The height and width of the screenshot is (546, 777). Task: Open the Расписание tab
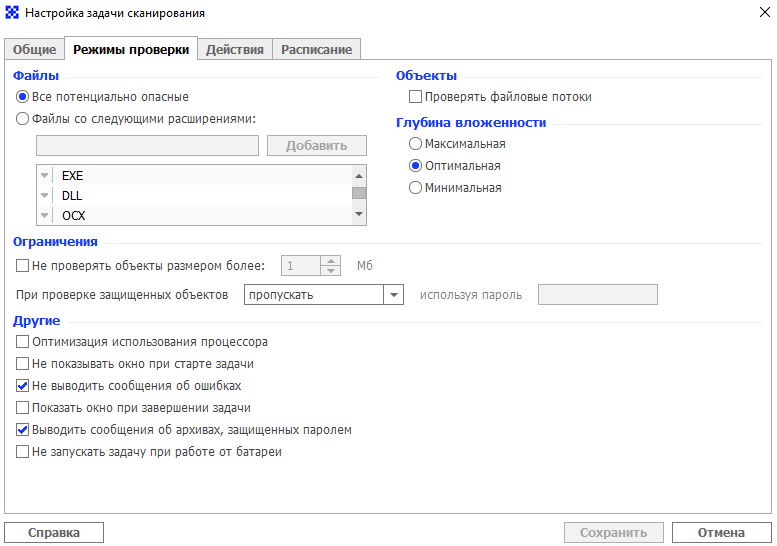(x=317, y=50)
